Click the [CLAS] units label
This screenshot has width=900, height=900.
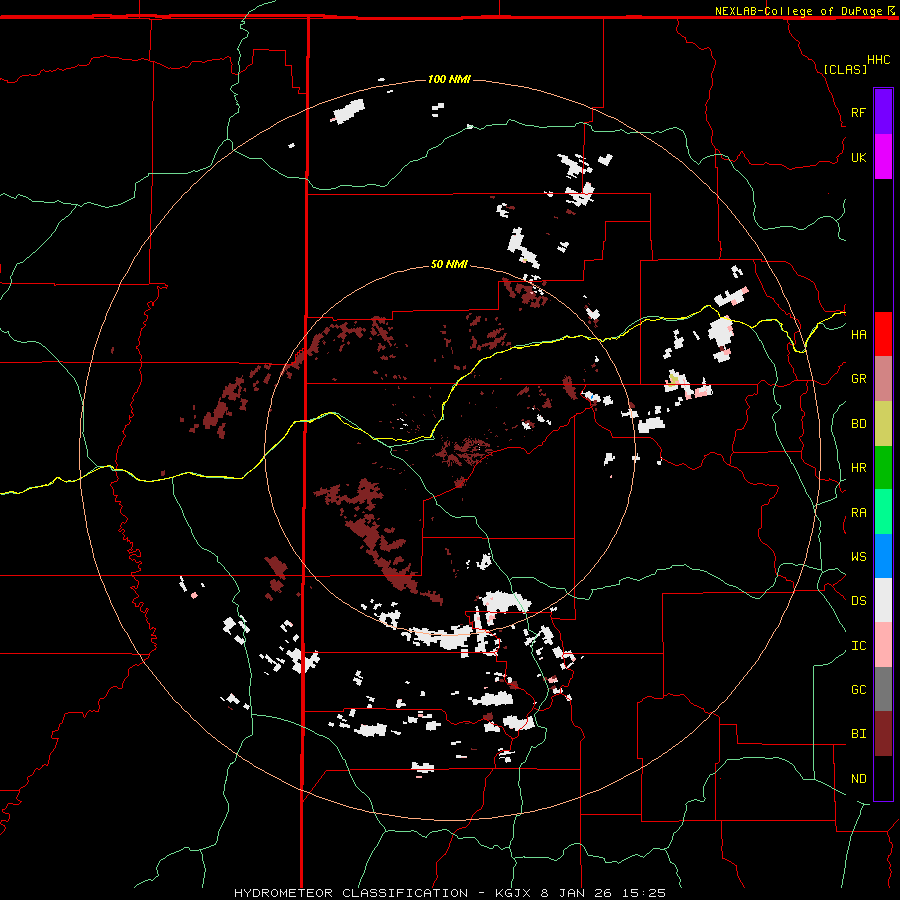point(845,69)
